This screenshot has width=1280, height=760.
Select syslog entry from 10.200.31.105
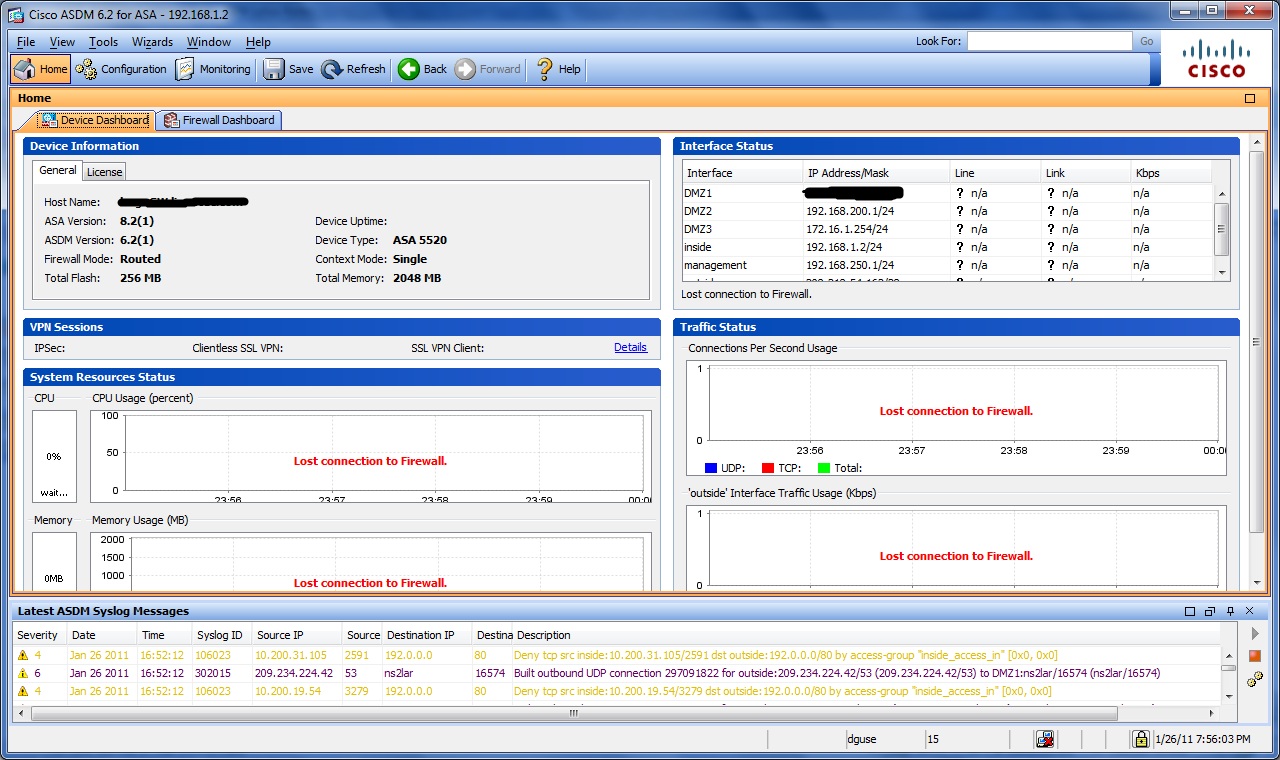[617, 655]
